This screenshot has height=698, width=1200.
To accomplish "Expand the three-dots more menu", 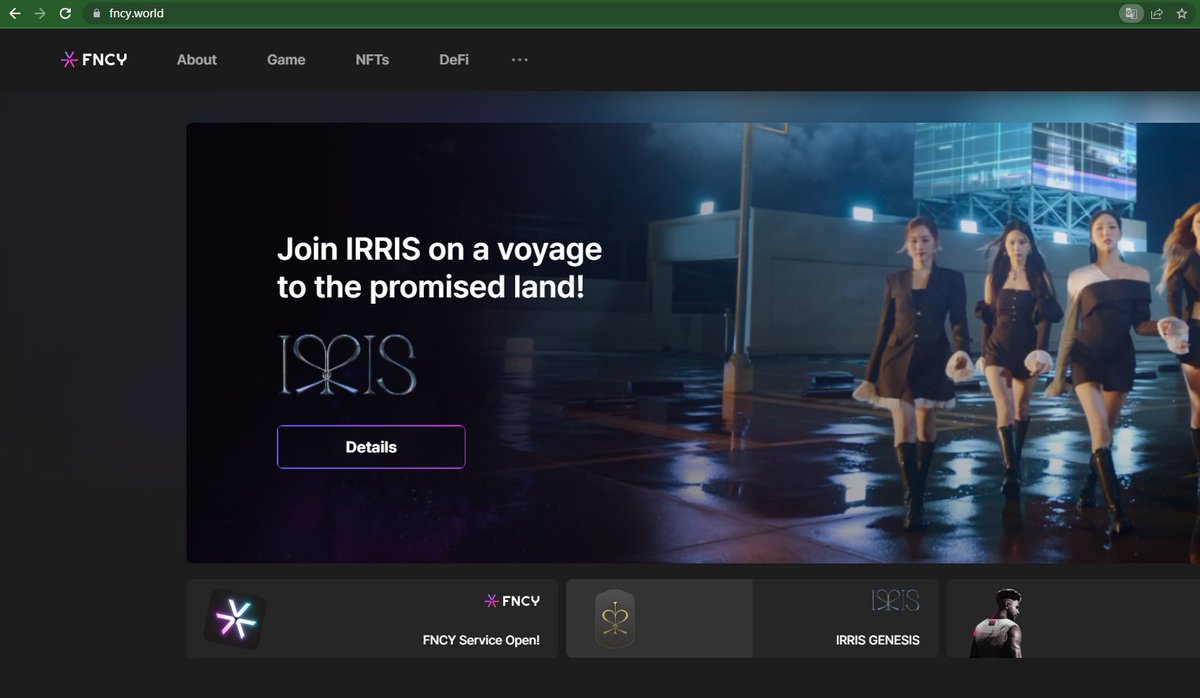I will [520, 60].
